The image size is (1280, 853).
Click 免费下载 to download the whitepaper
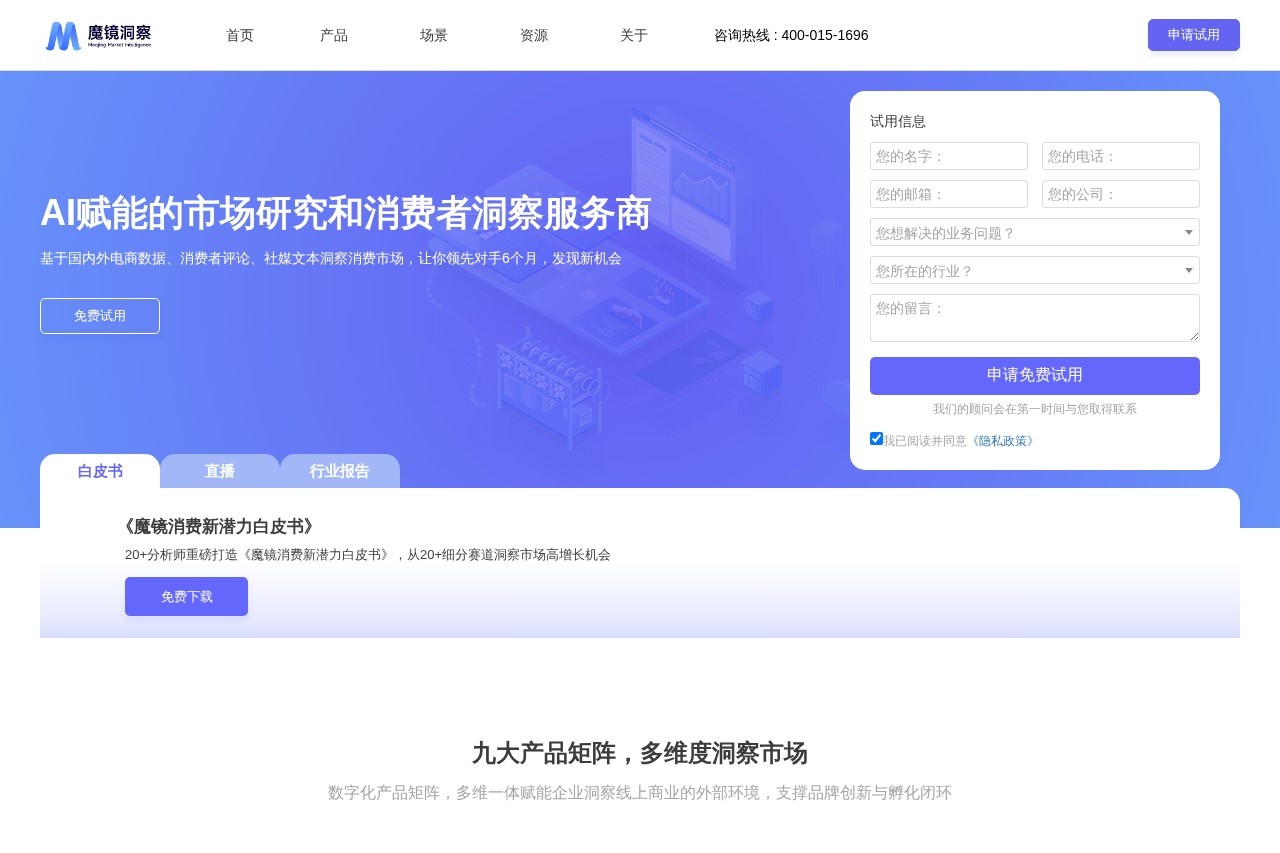(x=186, y=596)
